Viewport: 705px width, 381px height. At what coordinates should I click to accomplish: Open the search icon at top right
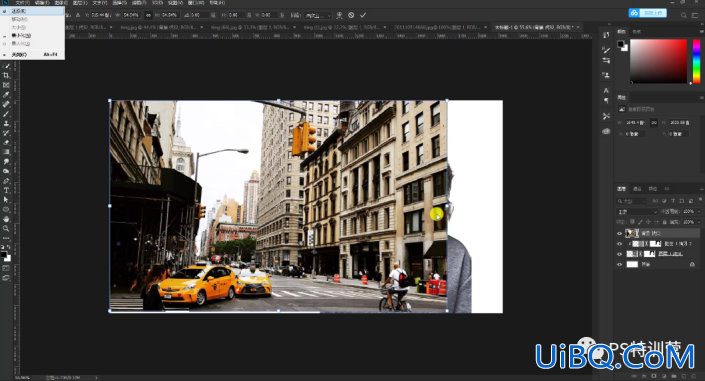pyautogui.click(x=683, y=15)
